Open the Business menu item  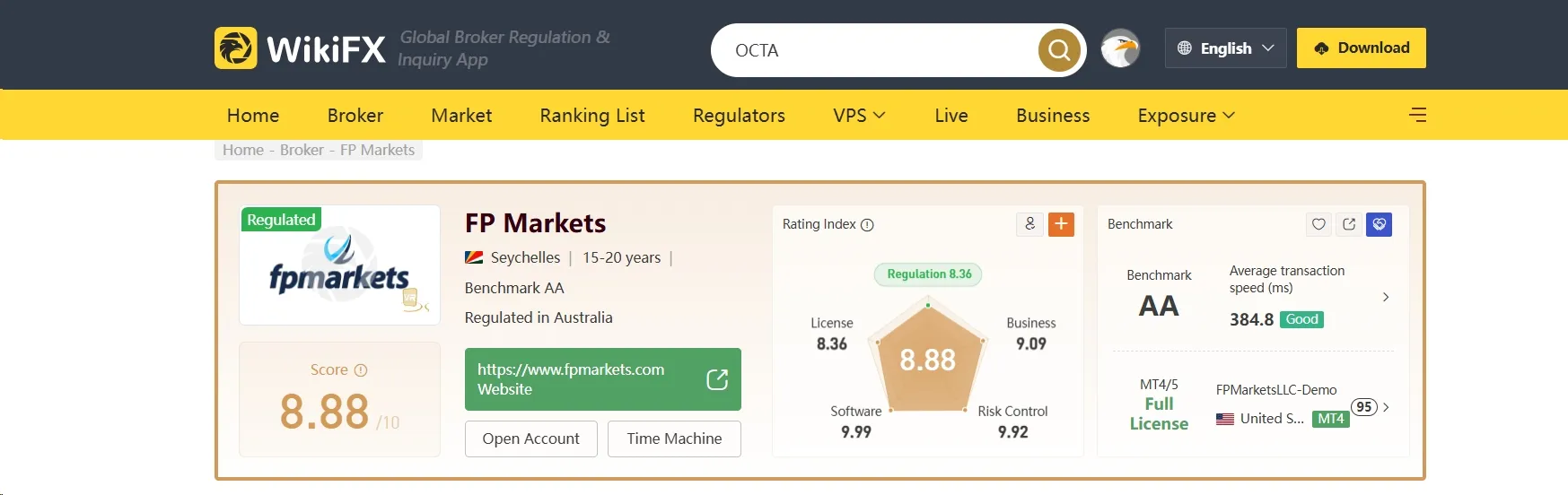[1053, 116]
